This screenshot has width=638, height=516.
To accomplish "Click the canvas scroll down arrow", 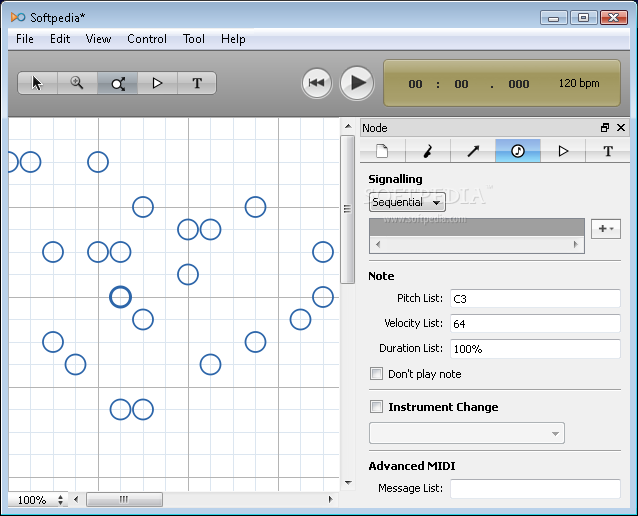I will (348, 483).
